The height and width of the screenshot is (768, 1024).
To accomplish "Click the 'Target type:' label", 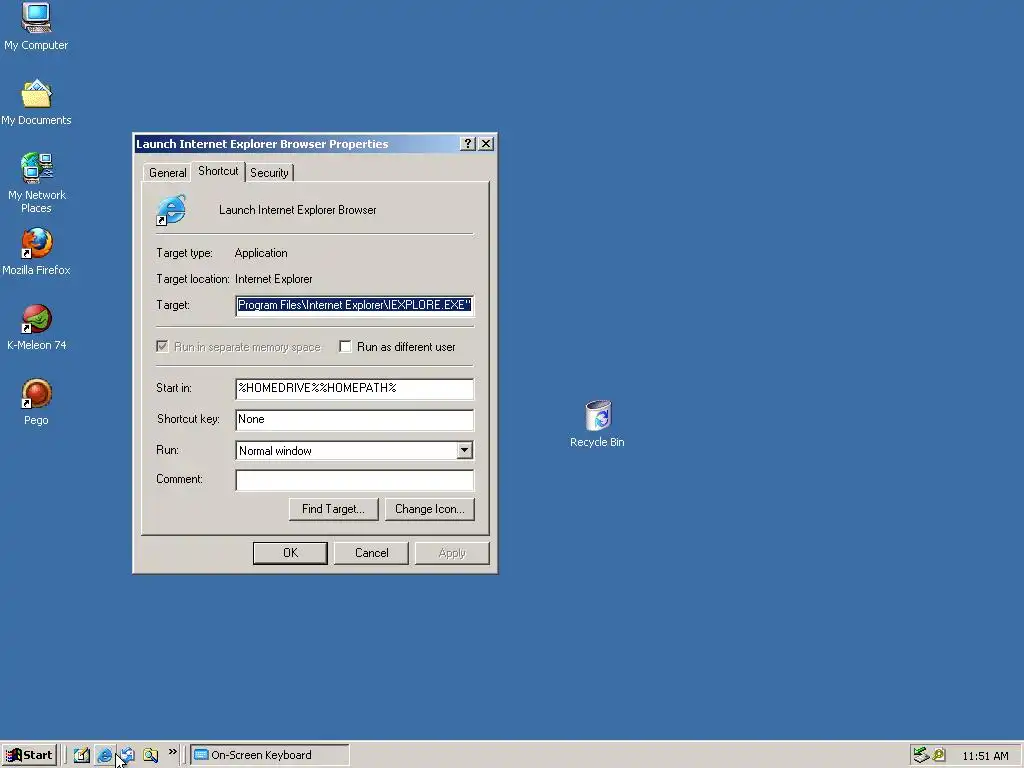I will tap(184, 253).
